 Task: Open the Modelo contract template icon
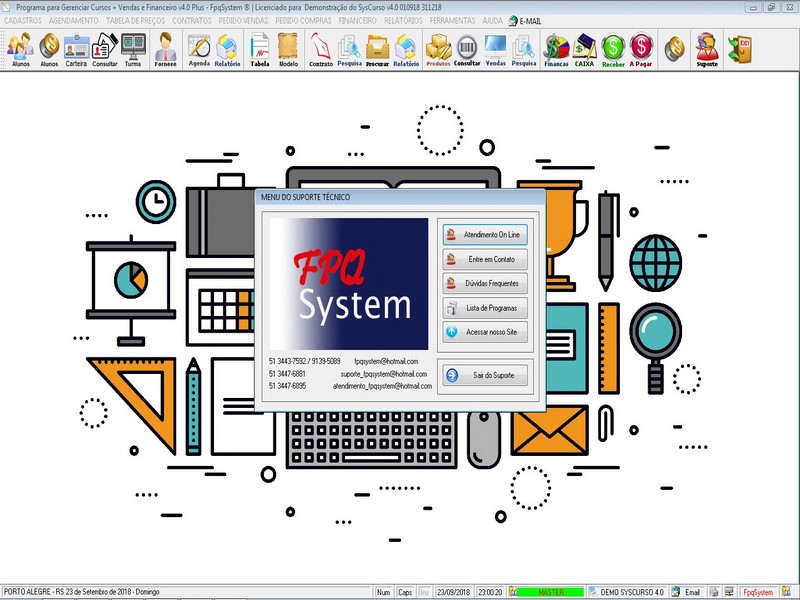pyautogui.click(x=288, y=49)
